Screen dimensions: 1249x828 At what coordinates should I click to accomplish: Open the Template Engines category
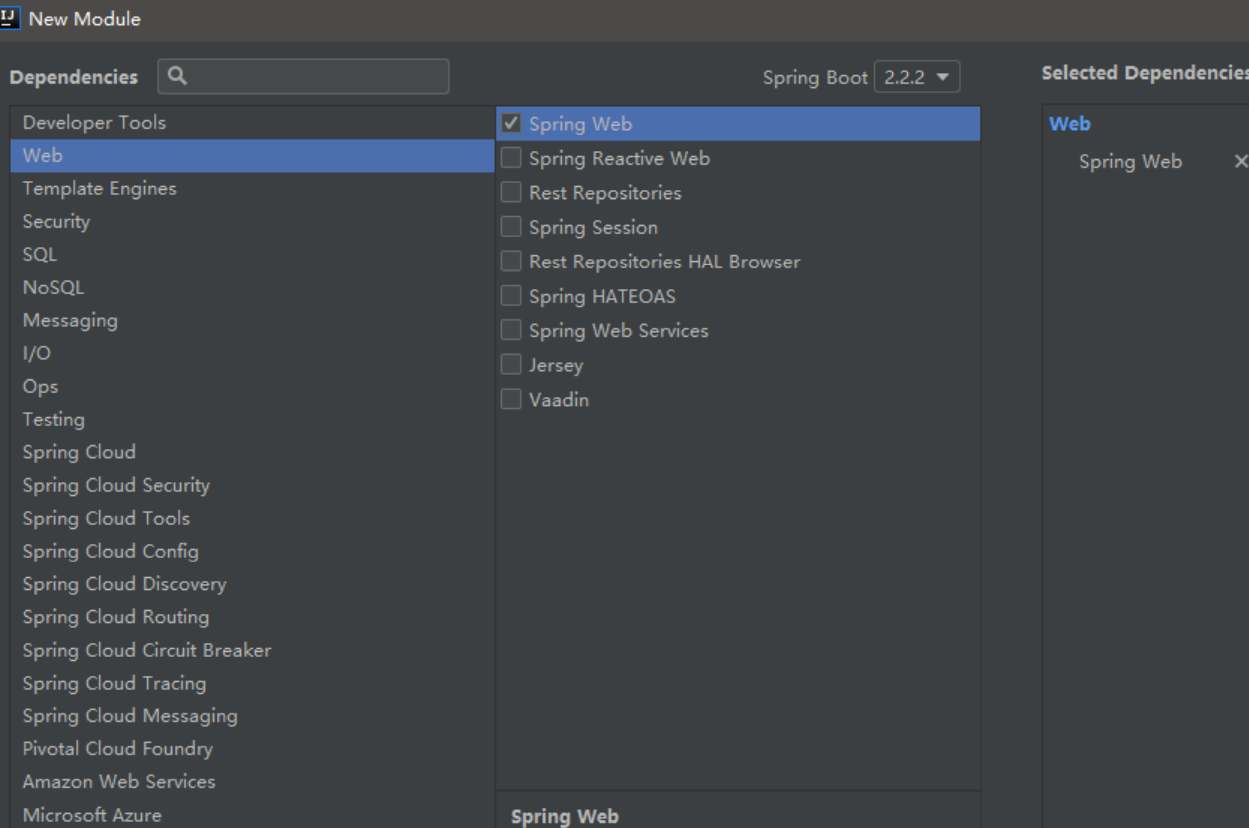pos(252,189)
